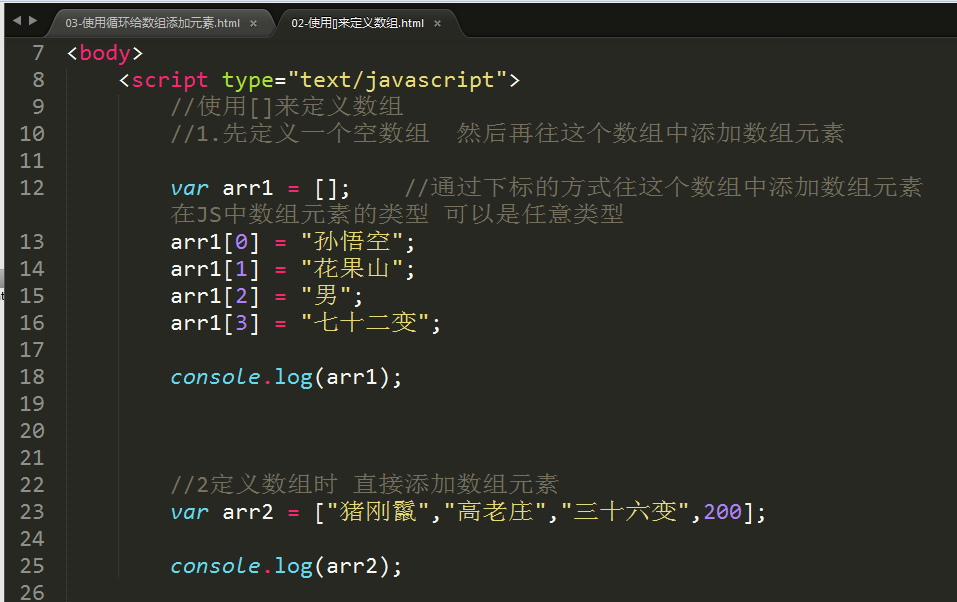This screenshot has width=957, height=602.
Task: Place cursor on var arr1 declaration
Action: pyautogui.click(x=261, y=188)
